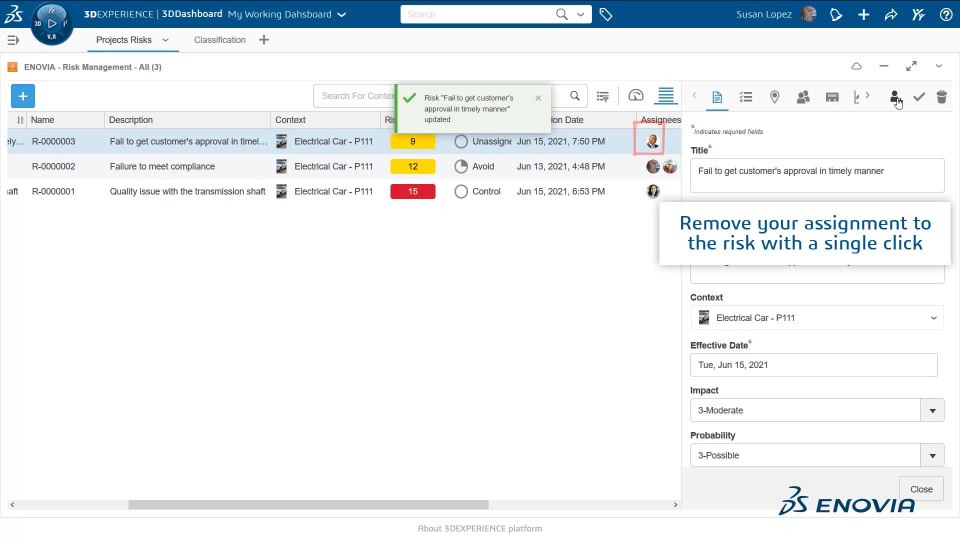Click the cloud icon in widget header
This screenshot has width=960, height=540.
[x=857, y=66]
